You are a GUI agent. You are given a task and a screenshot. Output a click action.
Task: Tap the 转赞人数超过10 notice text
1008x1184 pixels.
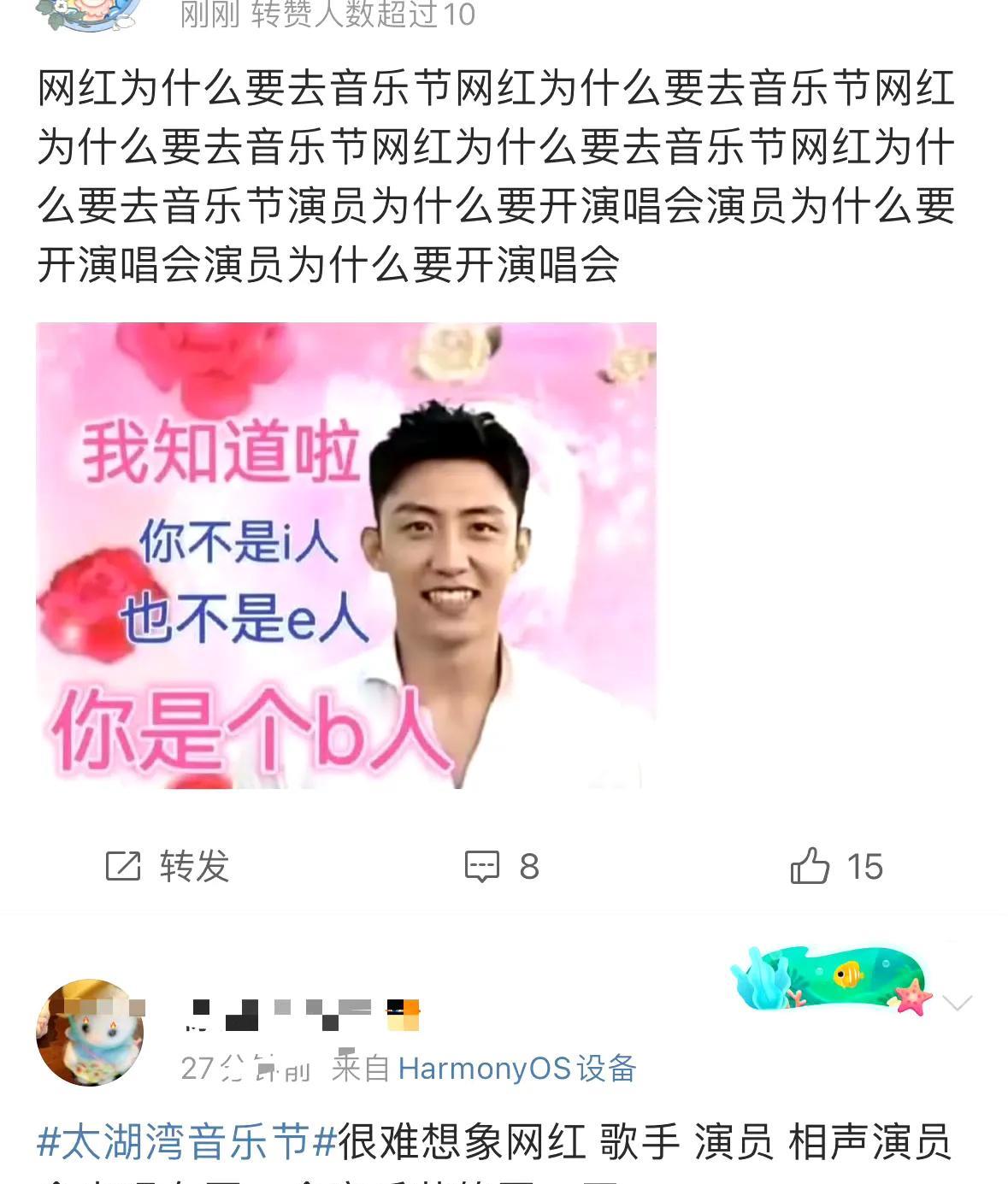pos(363,15)
